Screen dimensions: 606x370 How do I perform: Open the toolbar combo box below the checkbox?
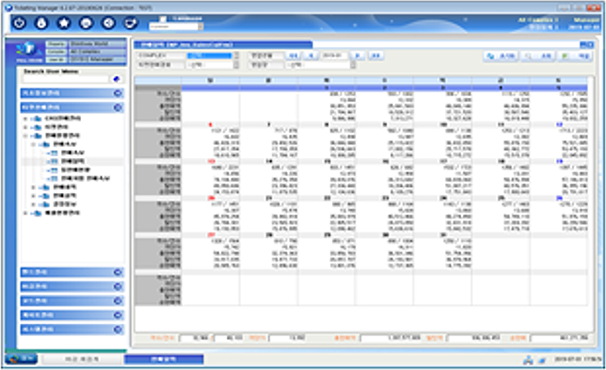(x=176, y=27)
